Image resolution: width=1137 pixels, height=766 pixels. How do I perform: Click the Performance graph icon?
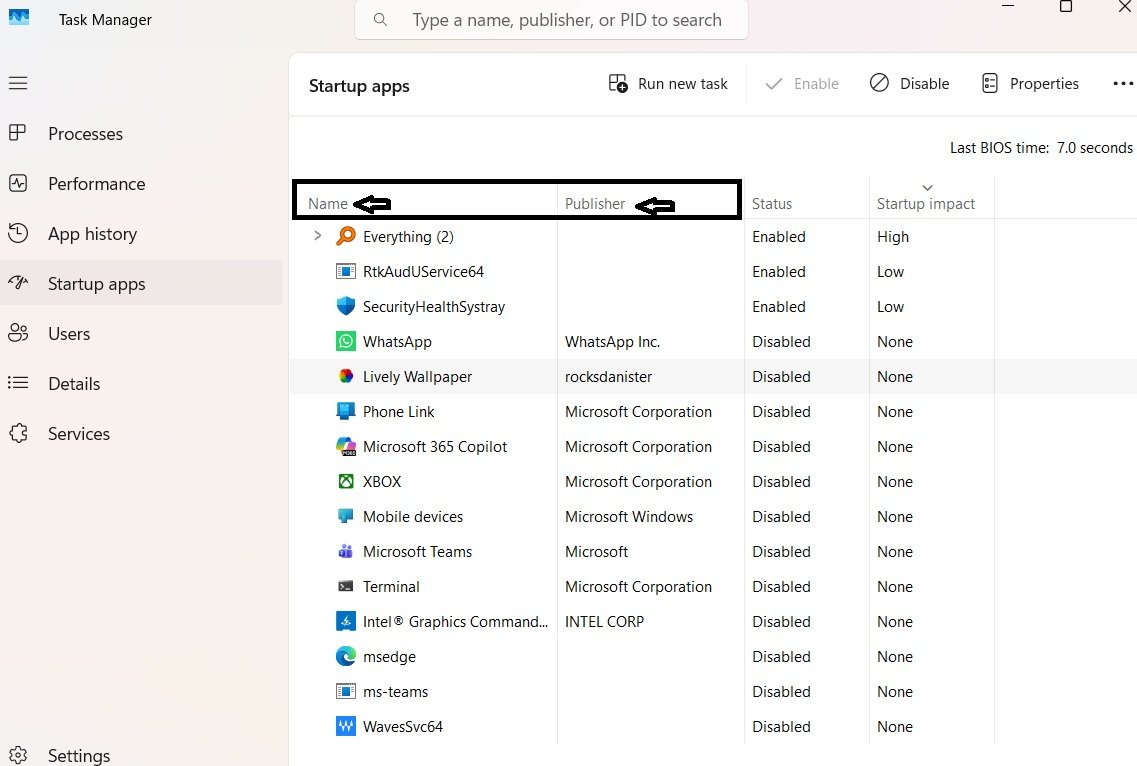click(x=18, y=184)
